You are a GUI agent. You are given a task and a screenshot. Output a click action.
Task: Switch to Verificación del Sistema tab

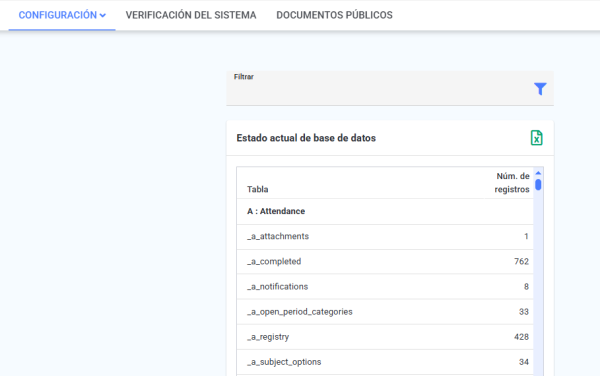[191, 15]
